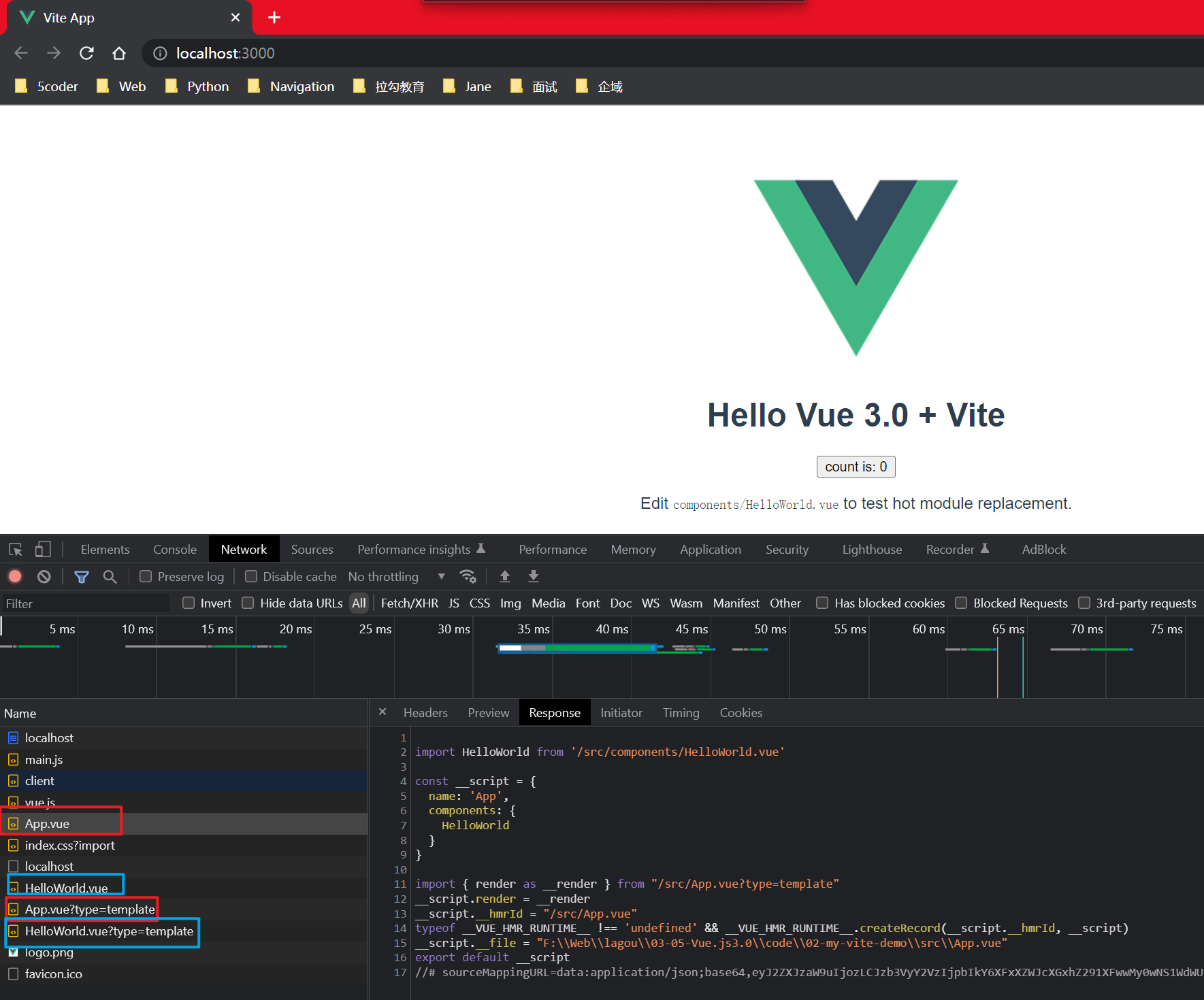Show the request Cookies tab

pyautogui.click(x=741, y=712)
